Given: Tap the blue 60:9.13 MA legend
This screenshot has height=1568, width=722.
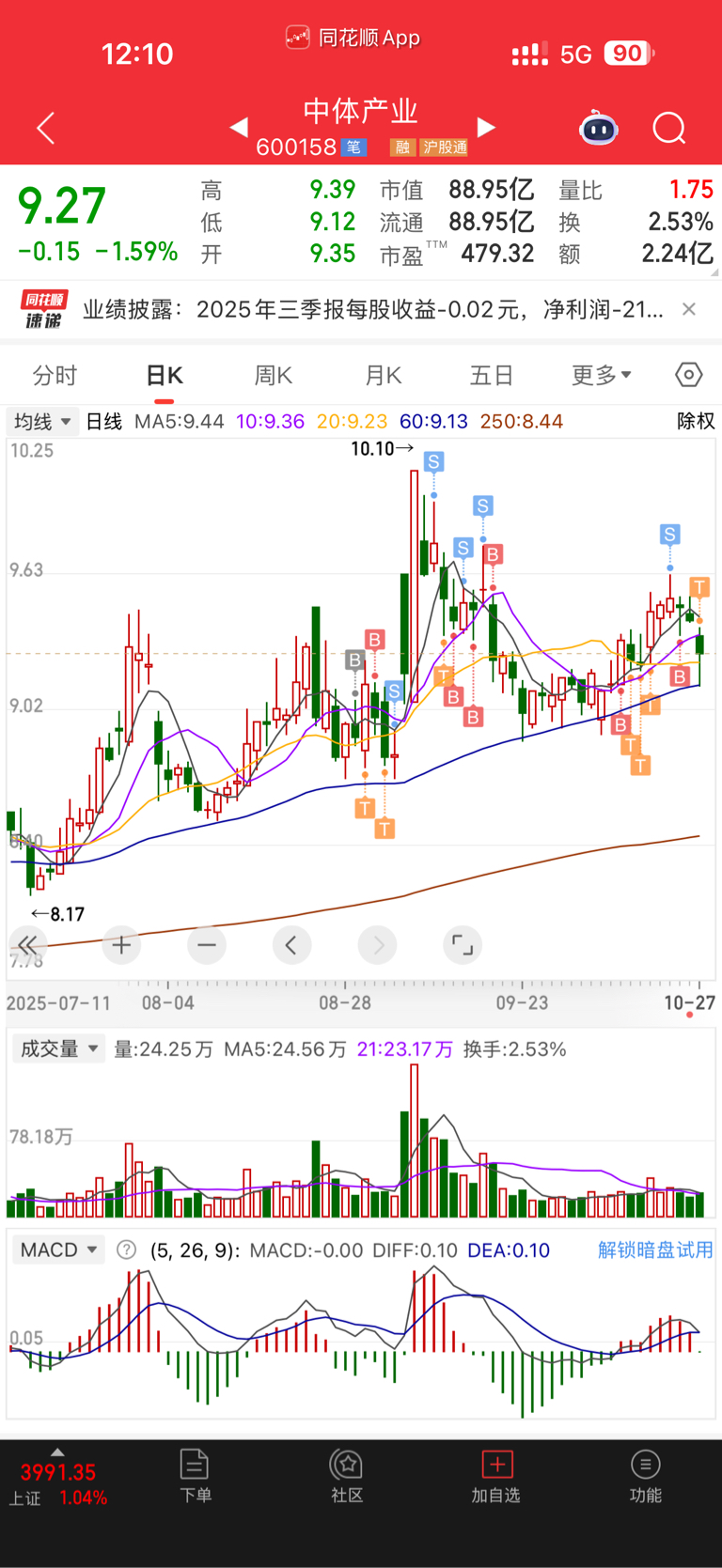Looking at the screenshot, I should 433,422.
